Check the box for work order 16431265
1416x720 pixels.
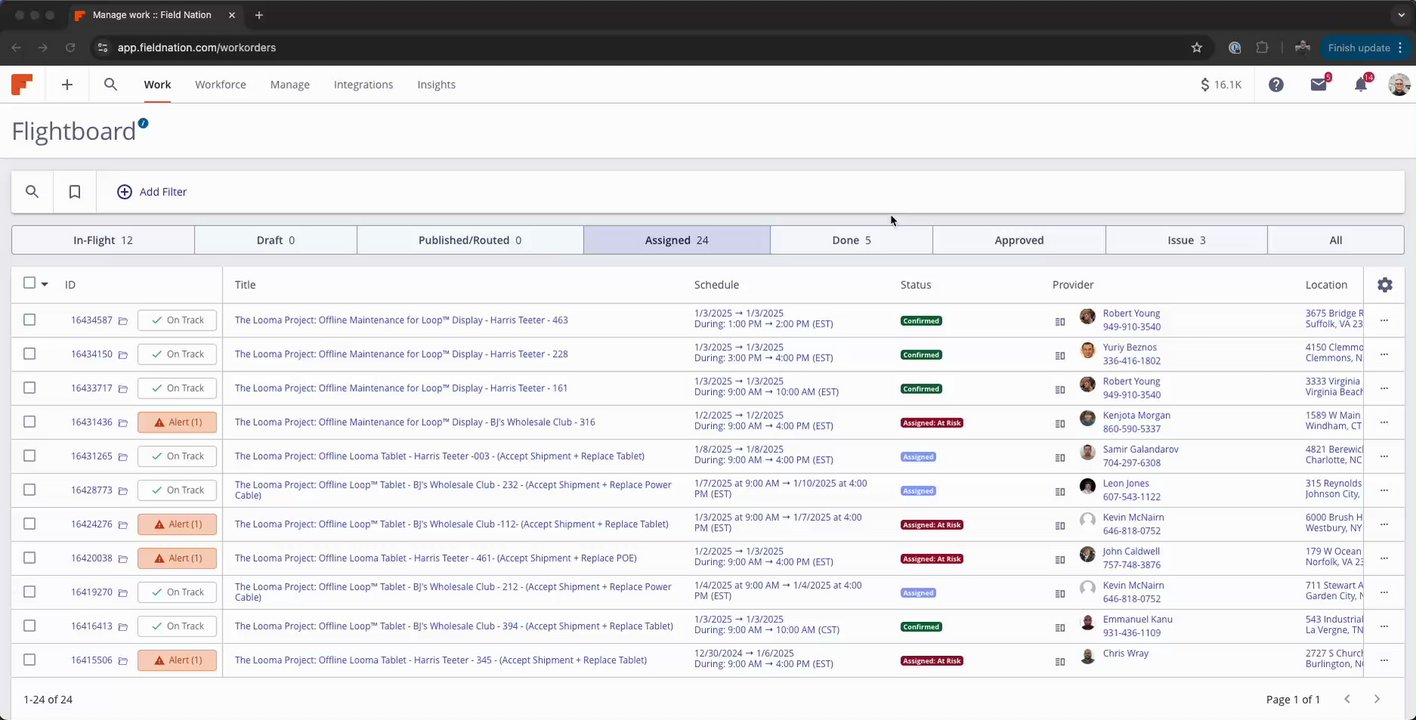(29, 456)
